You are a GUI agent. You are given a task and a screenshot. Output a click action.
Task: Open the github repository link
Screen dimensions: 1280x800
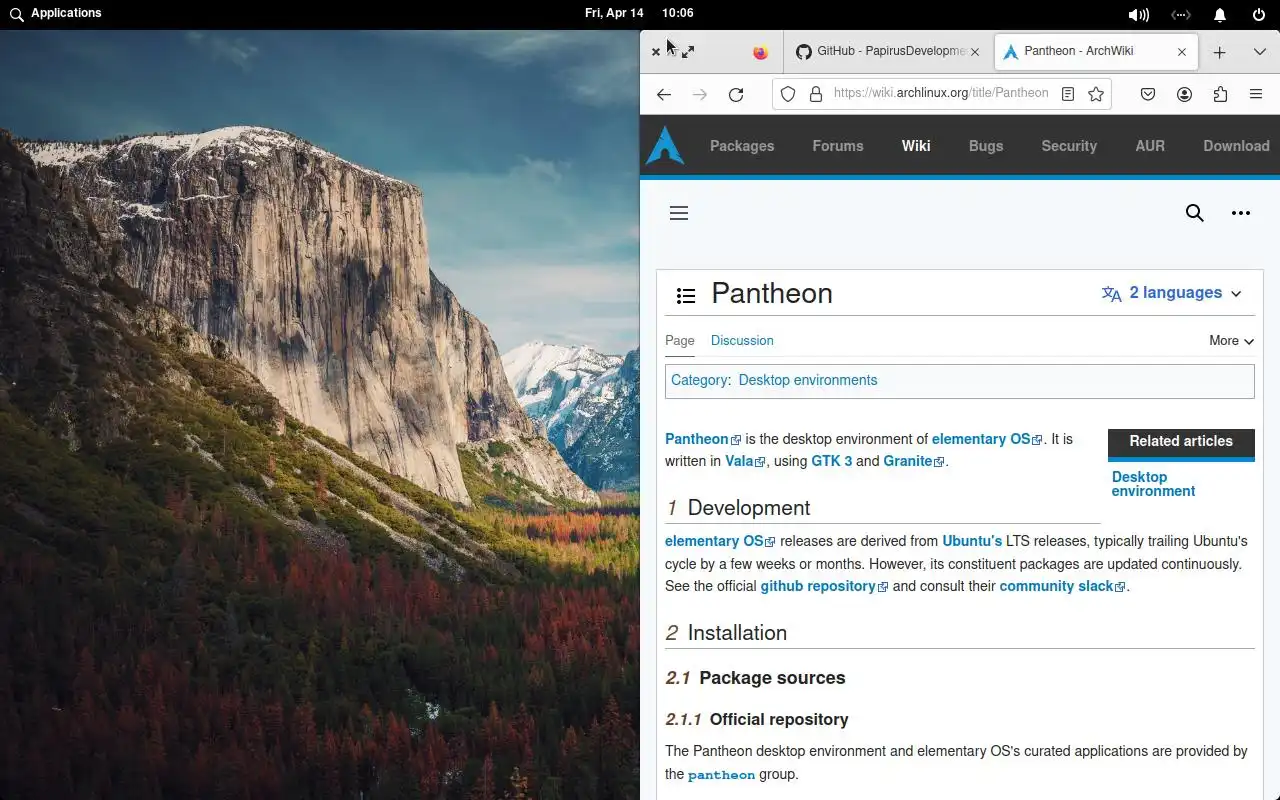click(824, 586)
